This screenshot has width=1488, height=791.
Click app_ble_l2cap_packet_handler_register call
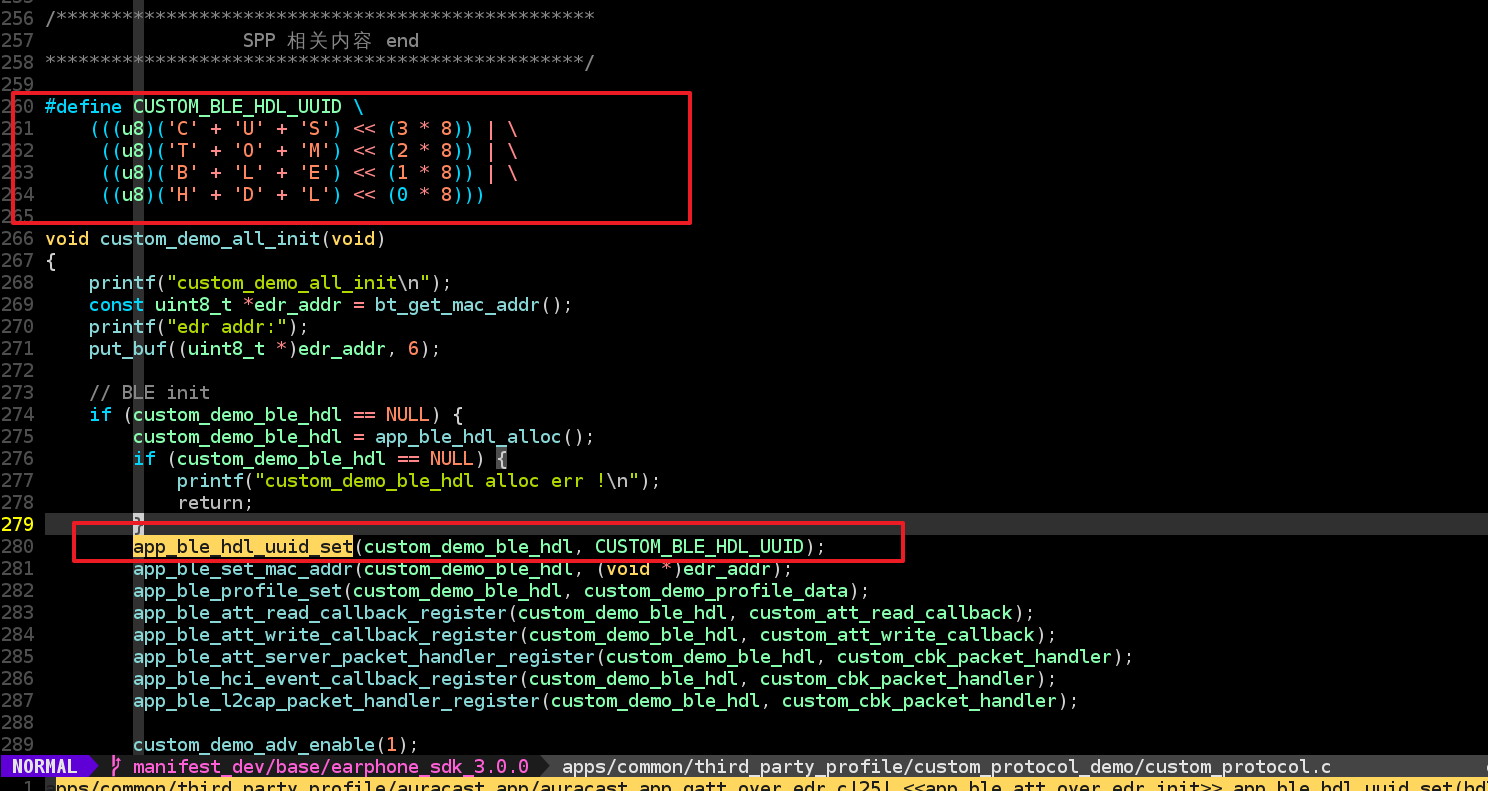336,700
